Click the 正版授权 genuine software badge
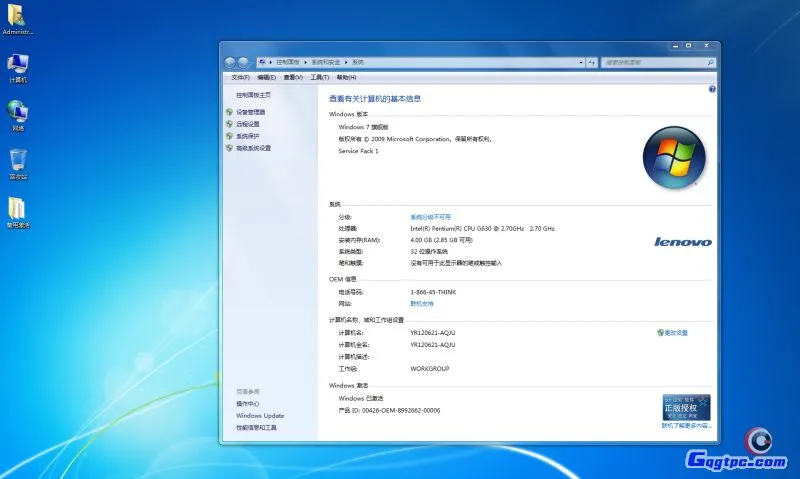Image resolution: width=800 pixels, height=479 pixels. [686, 407]
